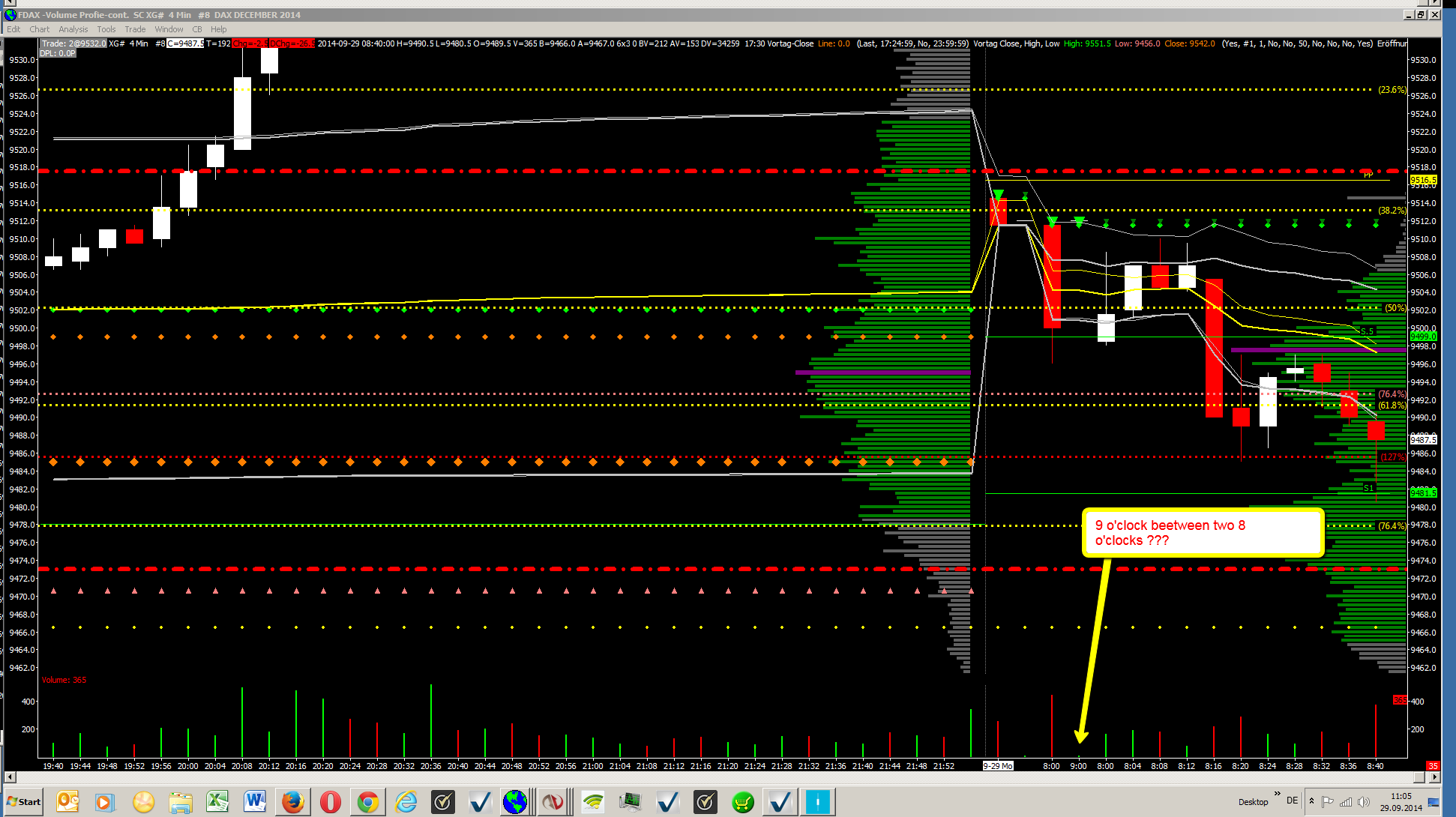Screen dimensions: 1456x817
Task: Open Microsoft Word taskbar icon
Action: 255,802
